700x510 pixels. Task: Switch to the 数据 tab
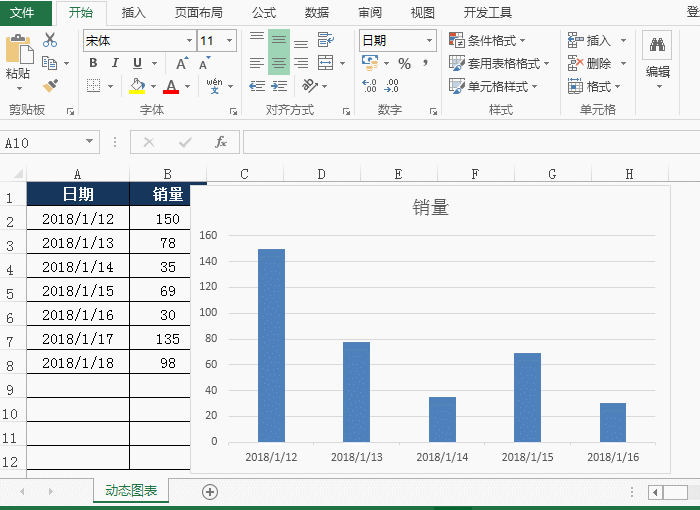[x=317, y=13]
